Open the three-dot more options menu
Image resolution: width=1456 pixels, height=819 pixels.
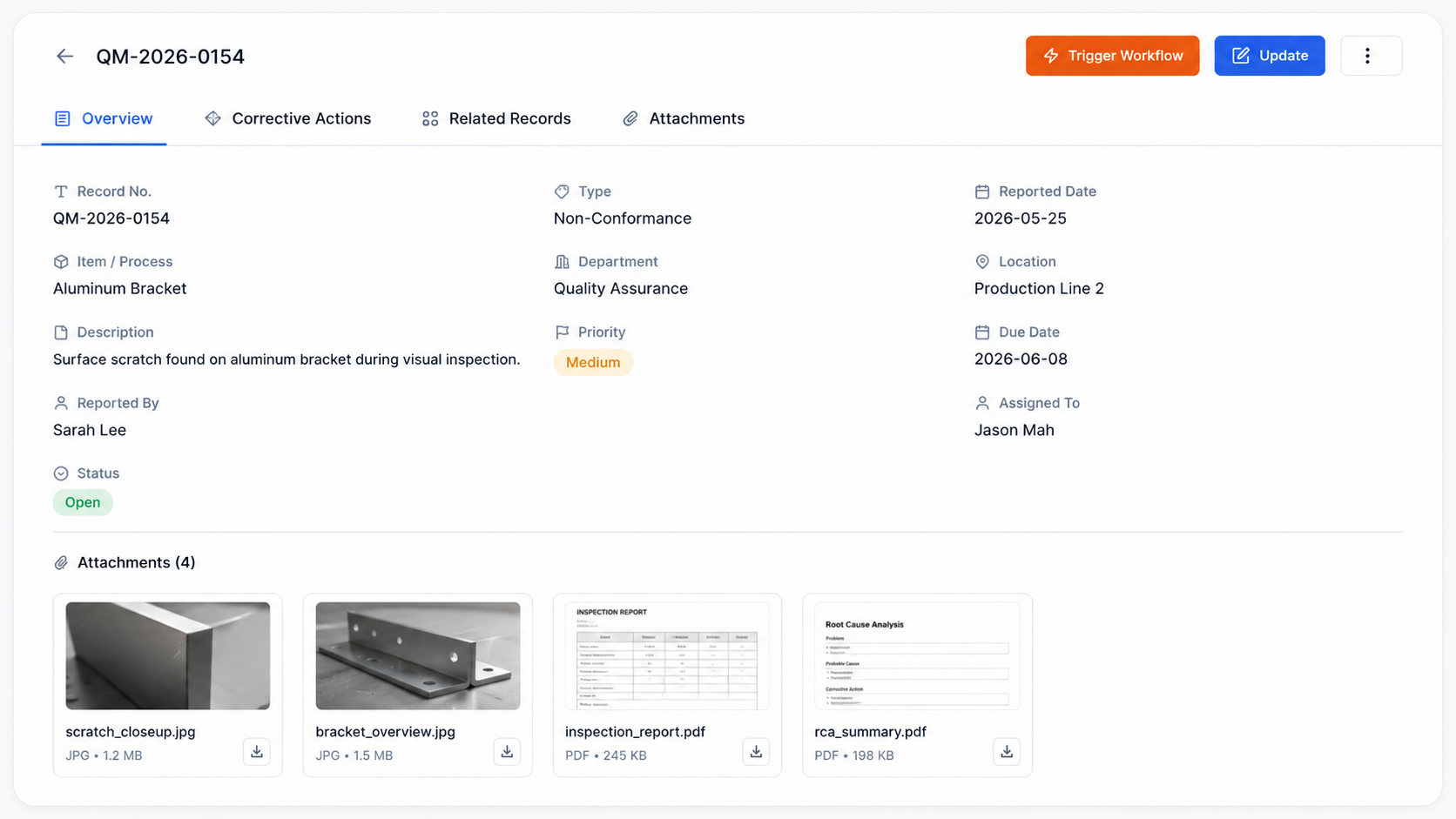click(x=1371, y=56)
